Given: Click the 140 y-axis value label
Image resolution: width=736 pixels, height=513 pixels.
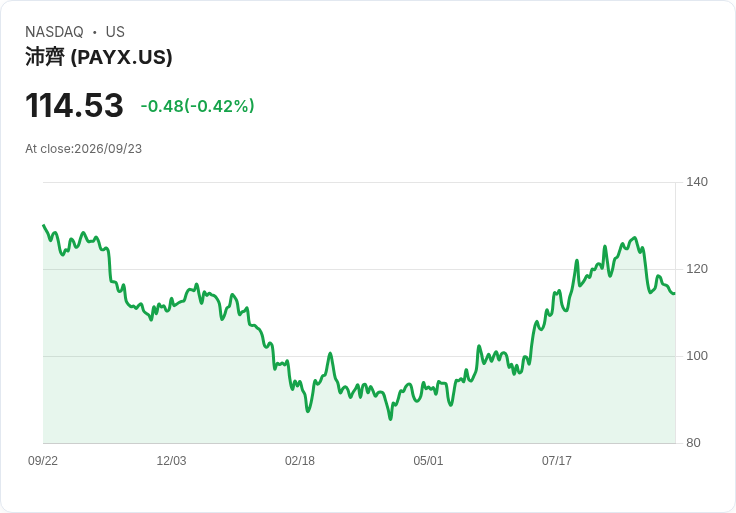Looking at the screenshot, I should [697, 182].
